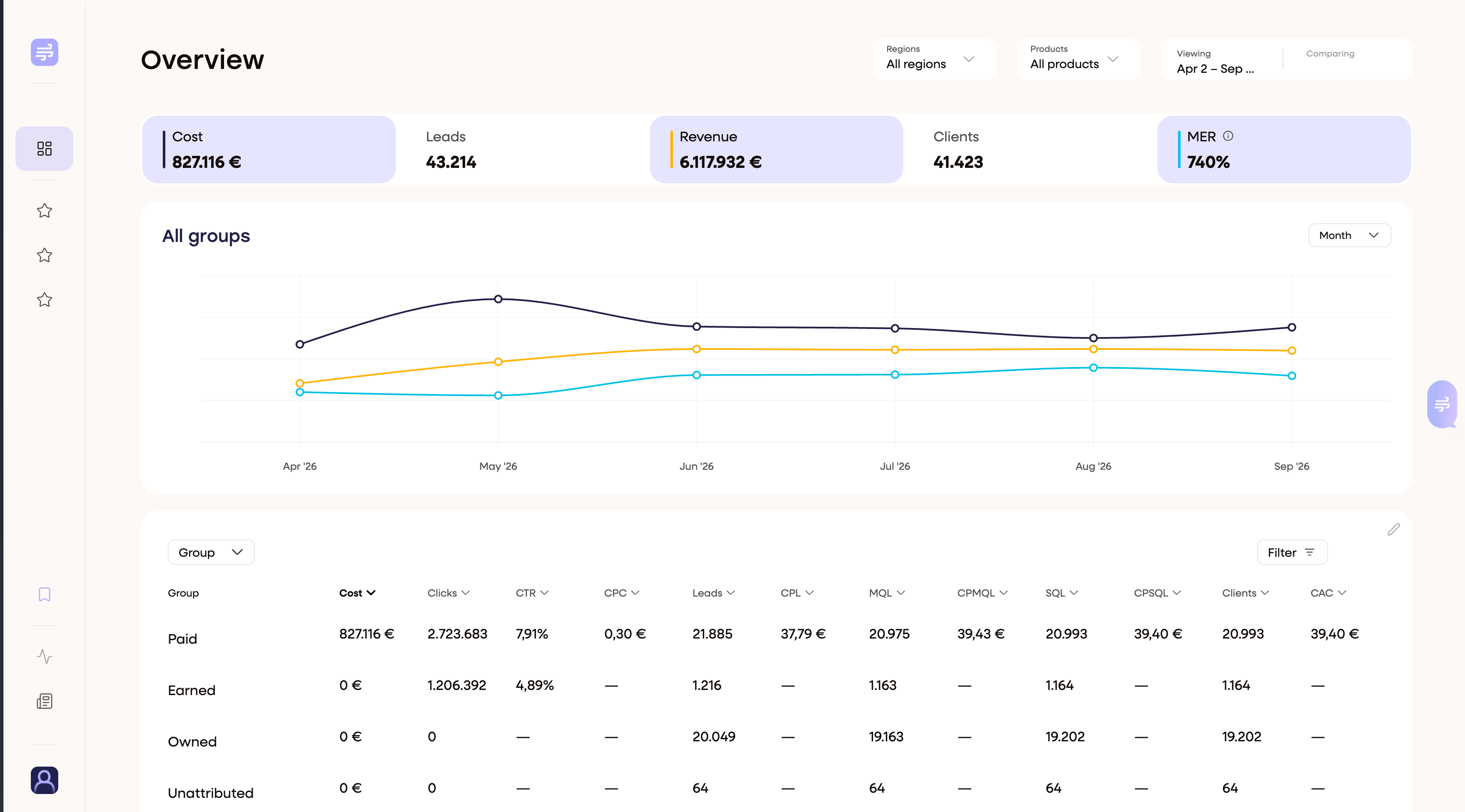This screenshot has width=1465, height=812.
Task: Open the news document icon in sidebar
Action: [45, 701]
